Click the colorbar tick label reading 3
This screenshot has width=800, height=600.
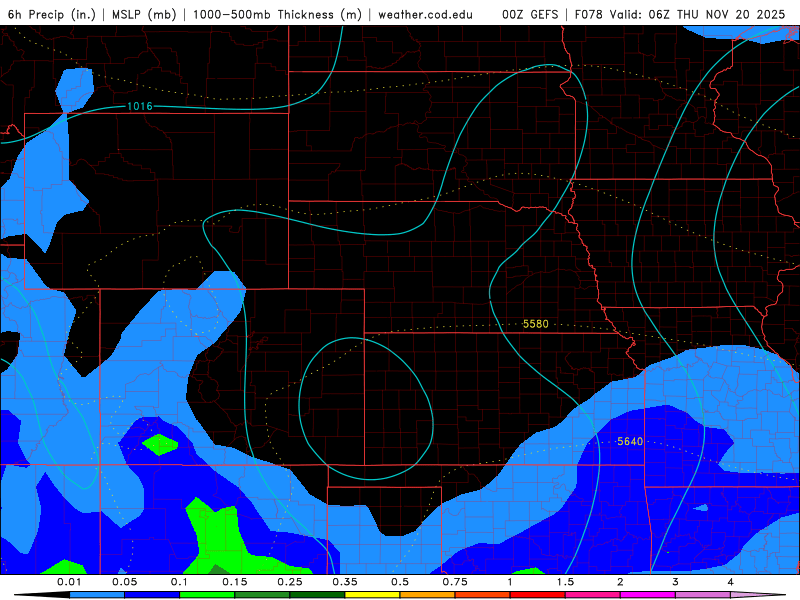tap(676, 582)
